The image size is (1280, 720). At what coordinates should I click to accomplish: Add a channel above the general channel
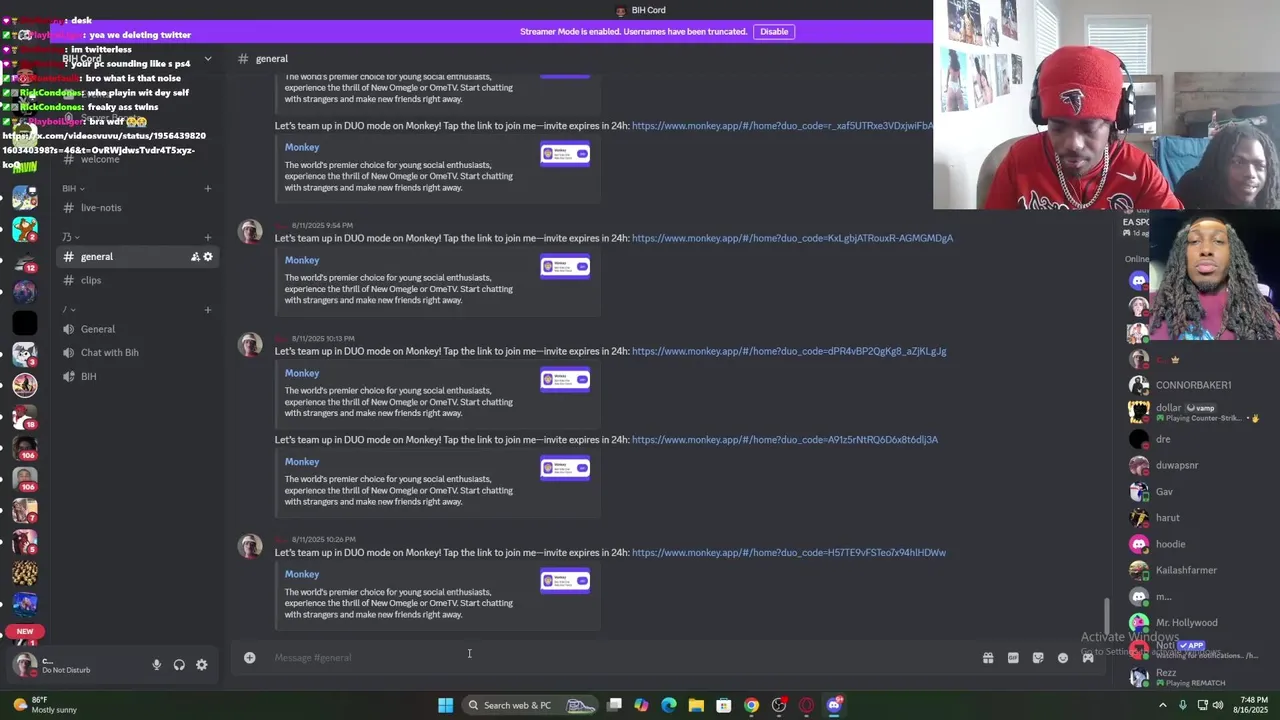pos(208,237)
